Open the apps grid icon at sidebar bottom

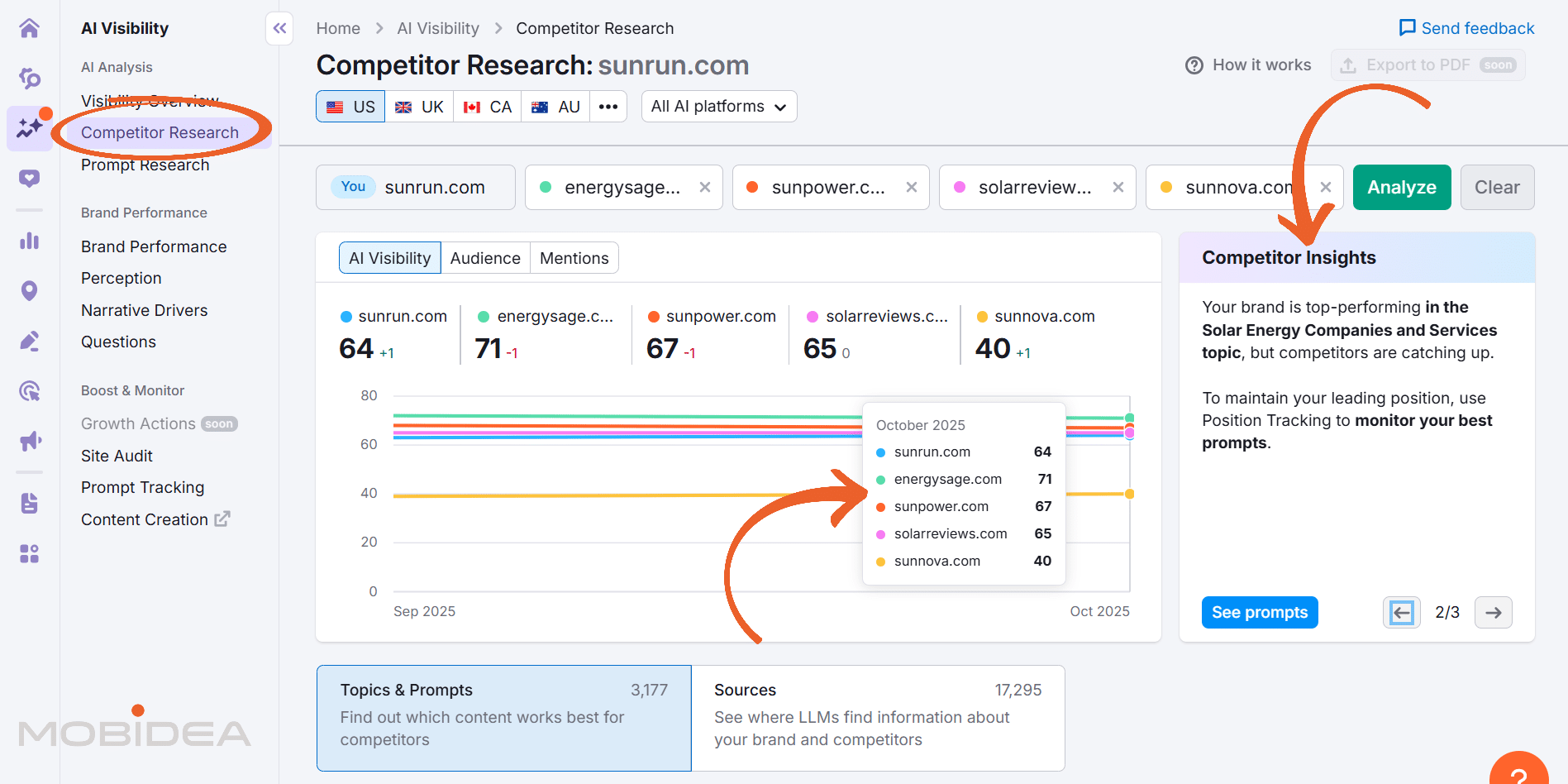click(30, 553)
